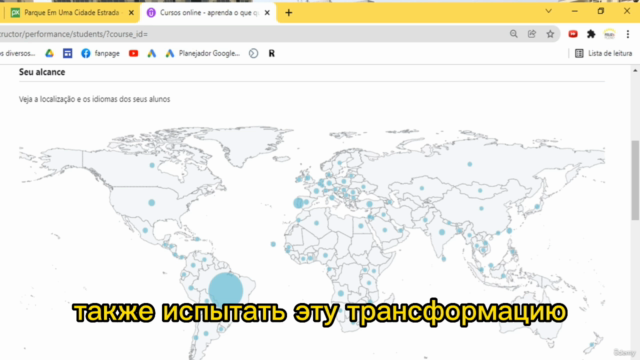Screen dimensions: 640x360
Task: Open the red YouTube extension icon
Action: coord(573,34)
